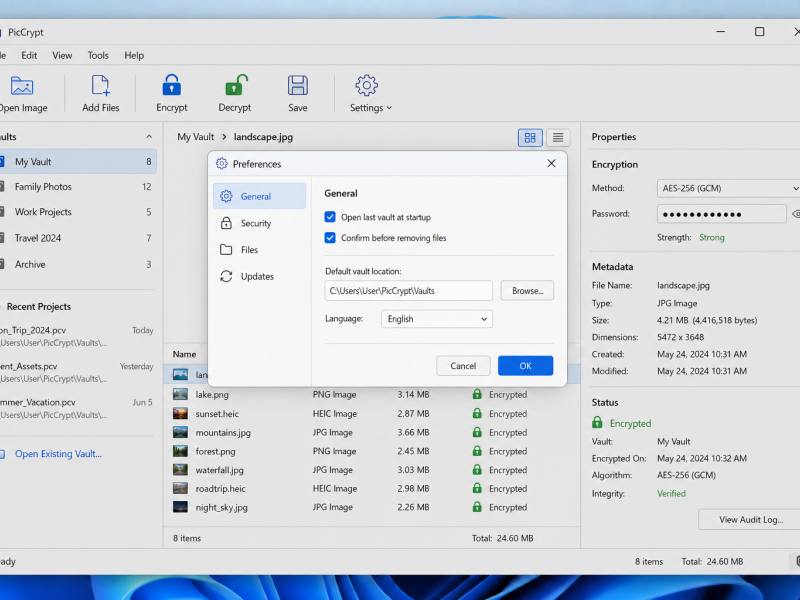
Task: Uncheck Open last vault at startup
Action: pos(330,217)
